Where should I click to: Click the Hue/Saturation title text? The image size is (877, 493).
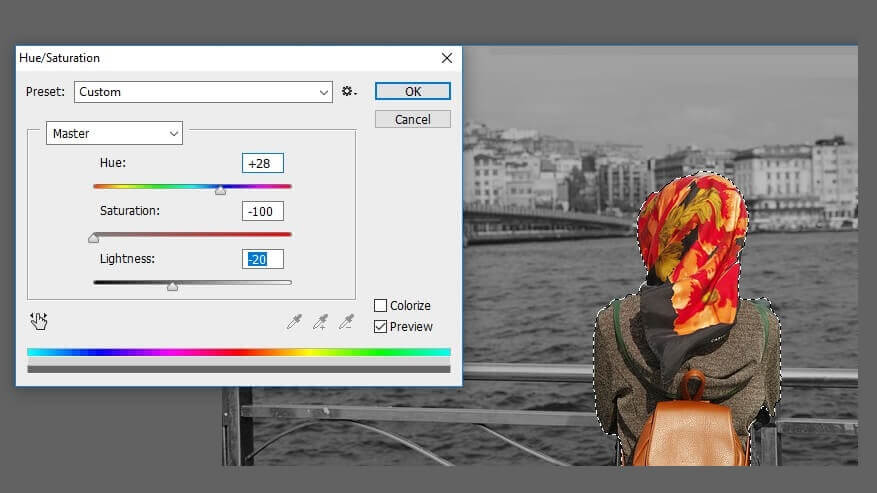[x=59, y=58]
